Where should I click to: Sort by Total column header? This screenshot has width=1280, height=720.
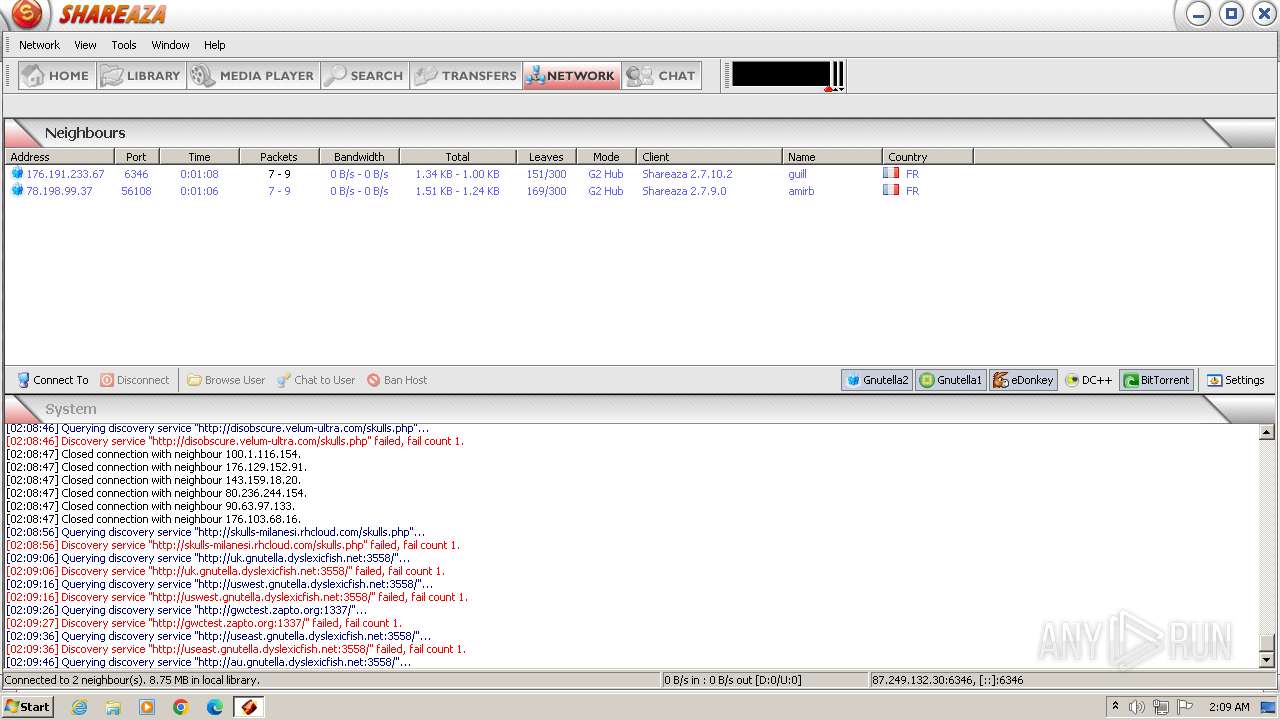pos(458,157)
